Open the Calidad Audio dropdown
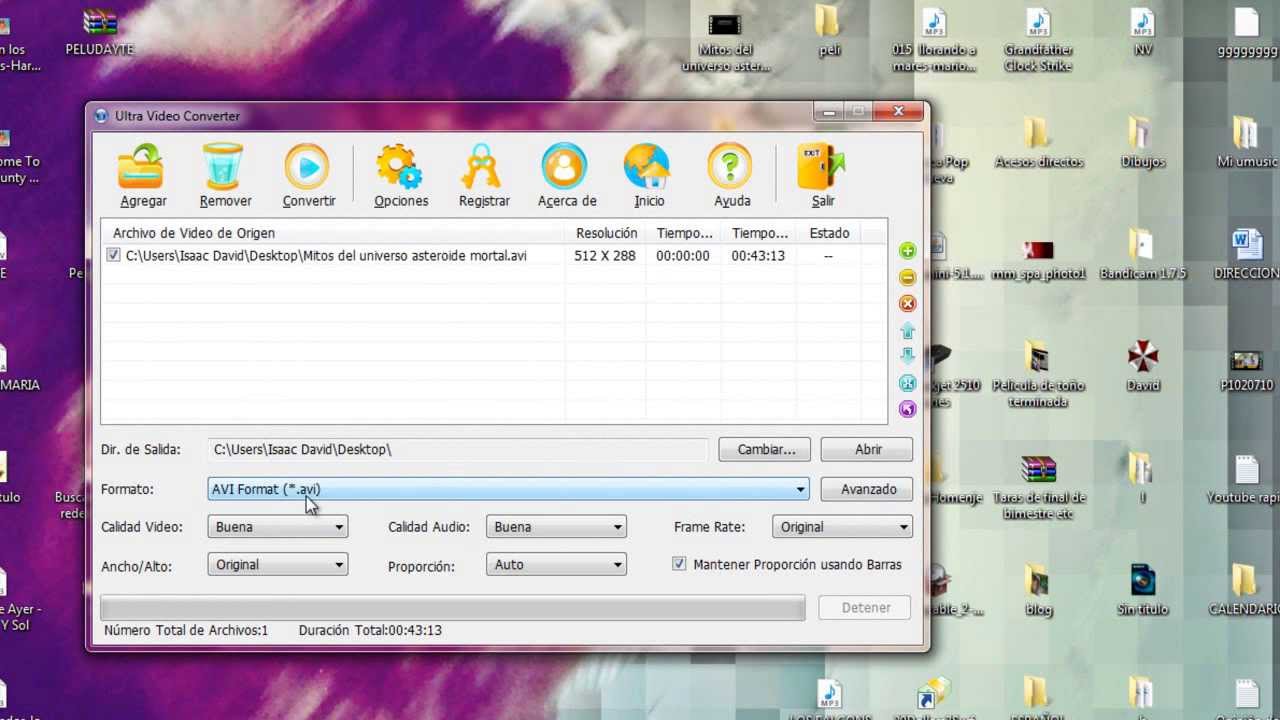The width and height of the screenshot is (1280, 720). (556, 527)
